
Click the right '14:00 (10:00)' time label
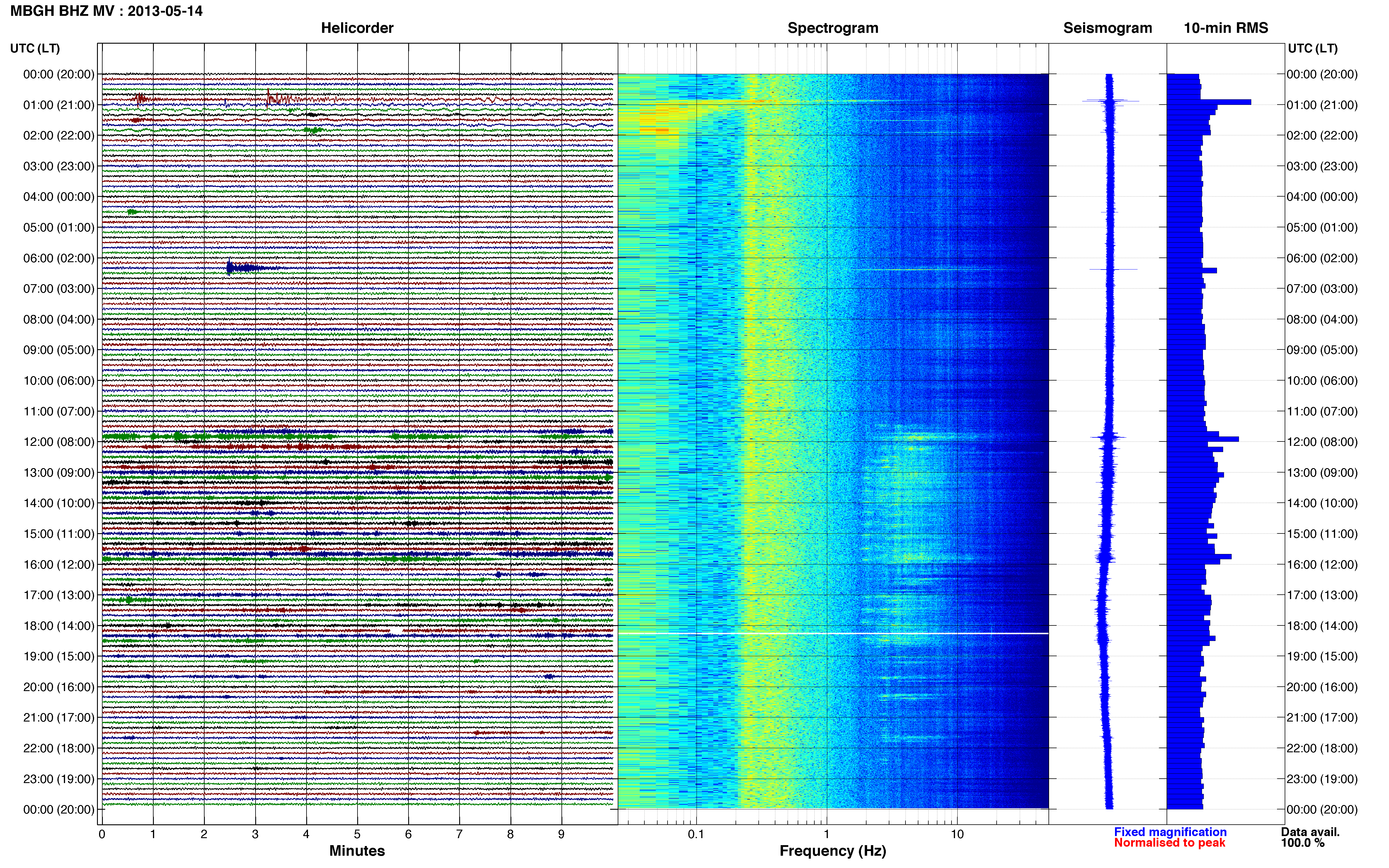click(x=1322, y=504)
